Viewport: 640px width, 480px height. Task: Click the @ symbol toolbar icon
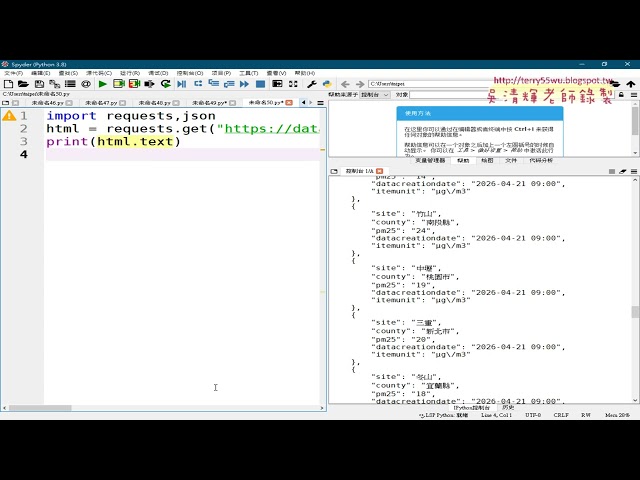[x=86, y=84]
